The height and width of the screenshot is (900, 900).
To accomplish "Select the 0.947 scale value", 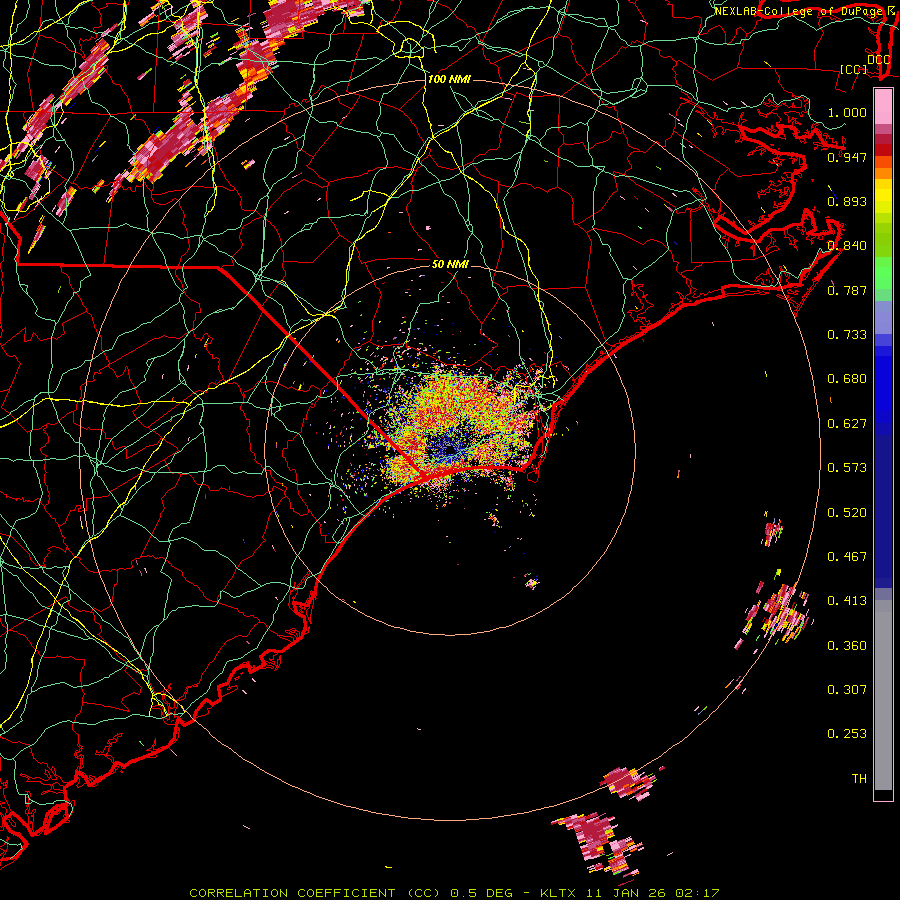I will click(x=847, y=157).
